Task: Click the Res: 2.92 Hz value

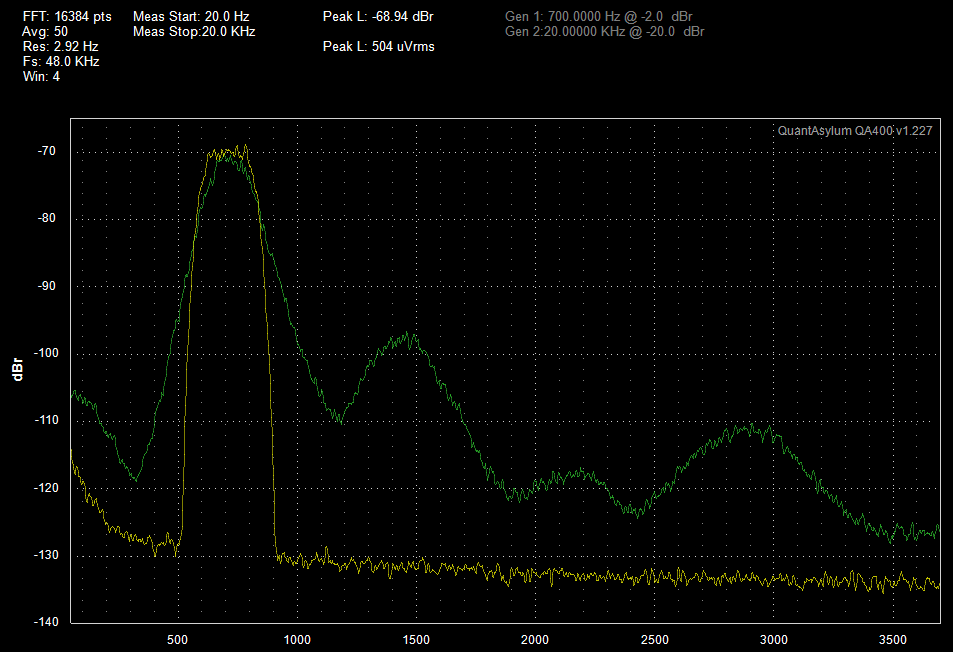Action: (x=60, y=46)
